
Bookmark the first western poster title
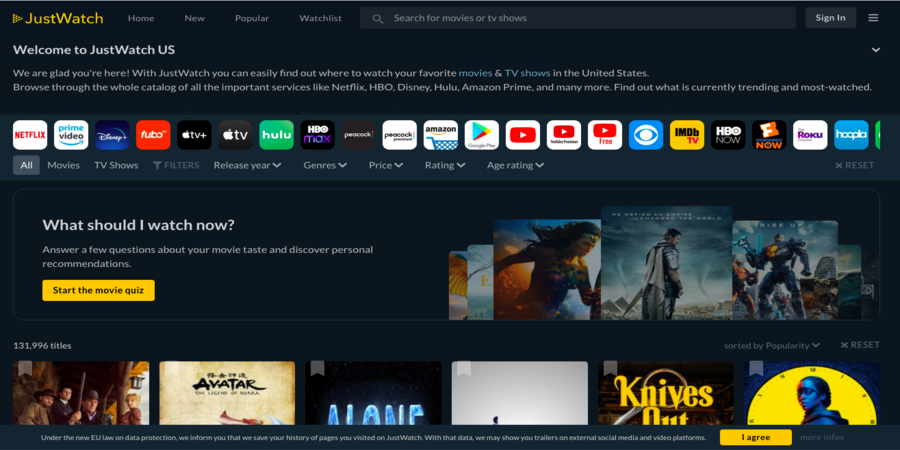(25, 368)
